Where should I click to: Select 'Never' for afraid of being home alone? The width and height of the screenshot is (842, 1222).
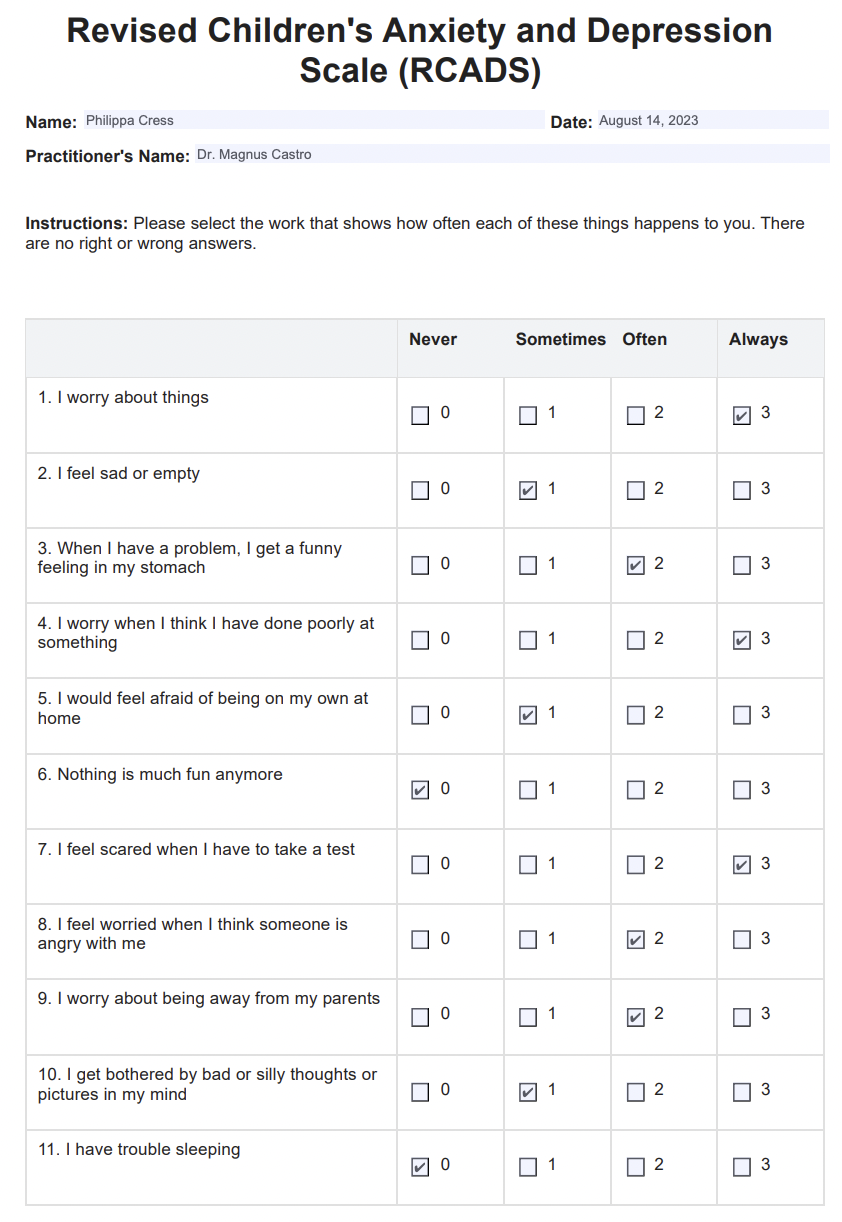click(420, 715)
